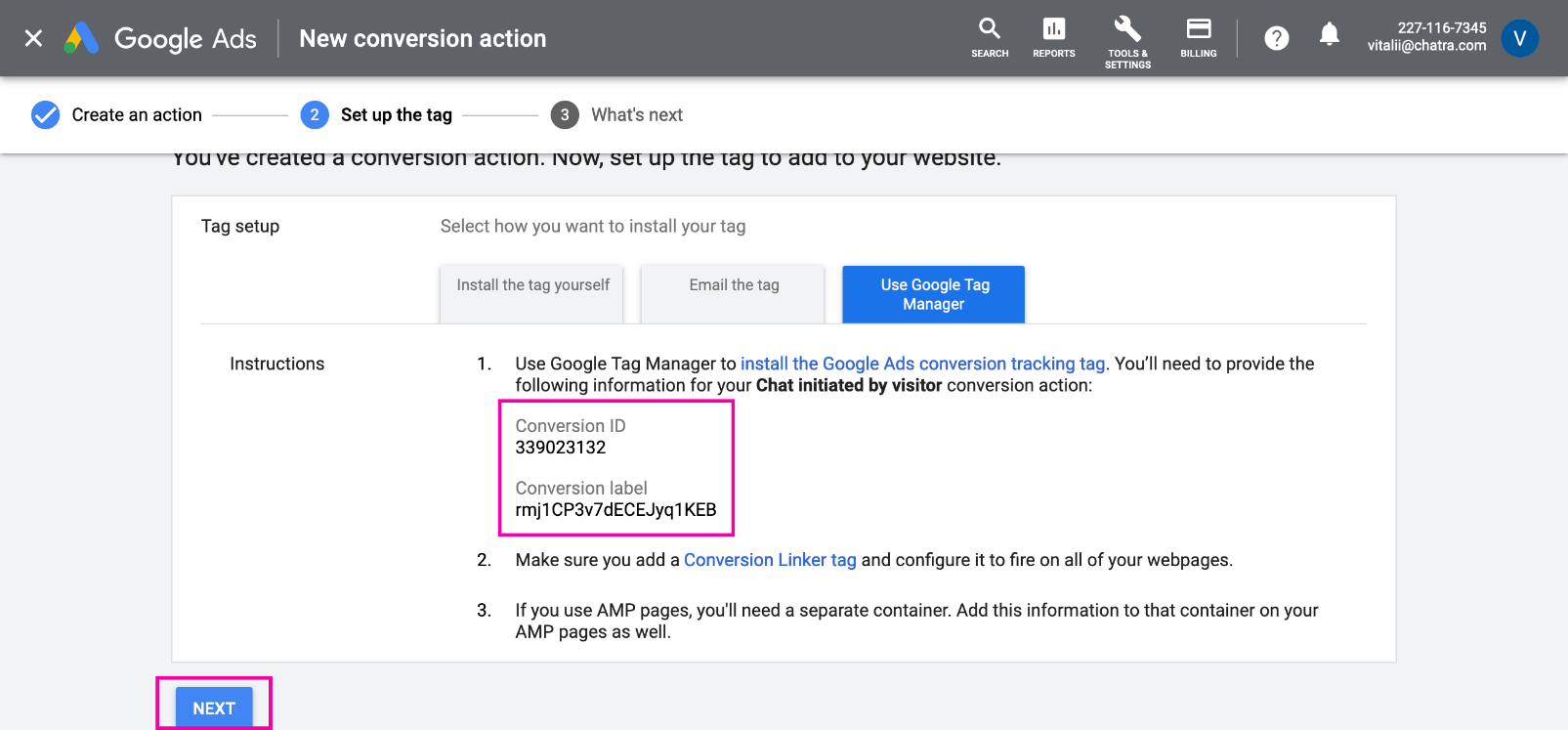Open the account avatar V
Image resolution: width=1568 pixels, height=730 pixels.
1519,38
